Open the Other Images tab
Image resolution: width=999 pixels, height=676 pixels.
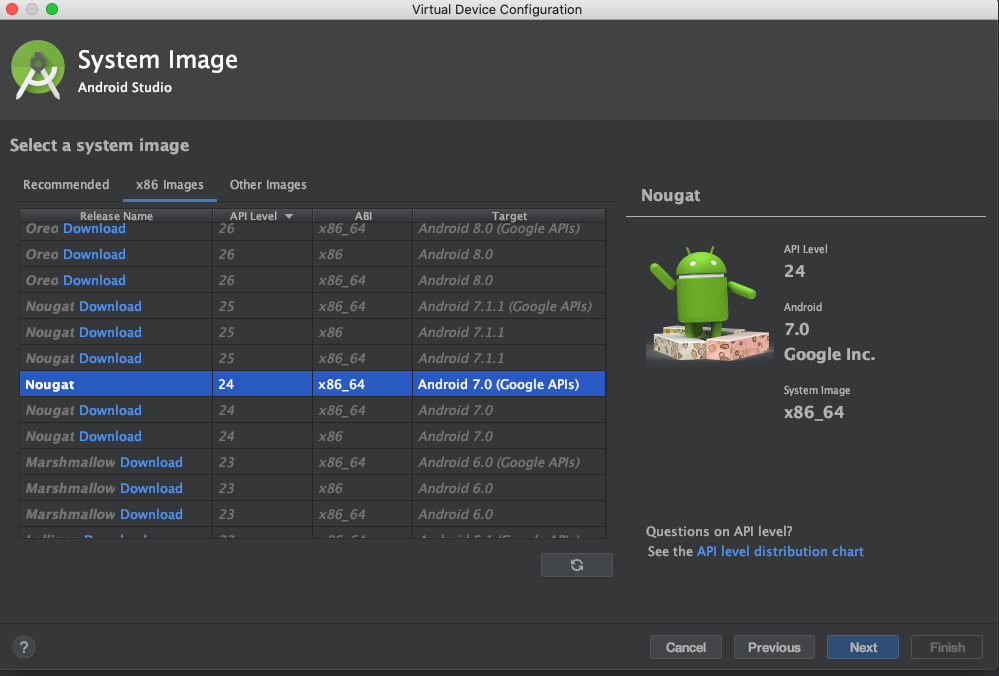(268, 185)
